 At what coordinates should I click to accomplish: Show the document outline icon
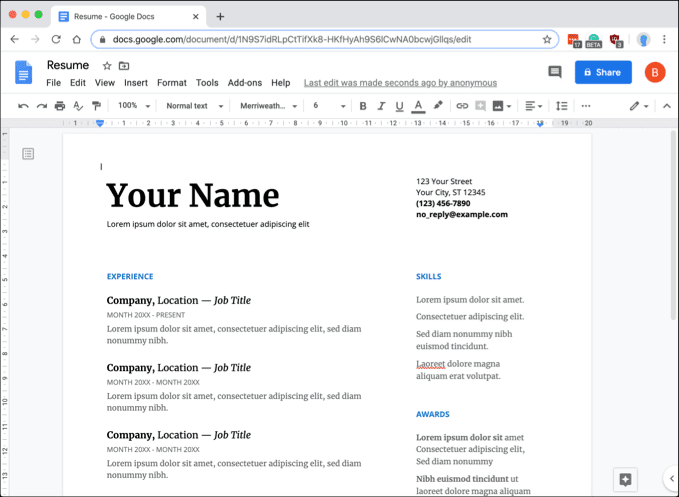28,154
